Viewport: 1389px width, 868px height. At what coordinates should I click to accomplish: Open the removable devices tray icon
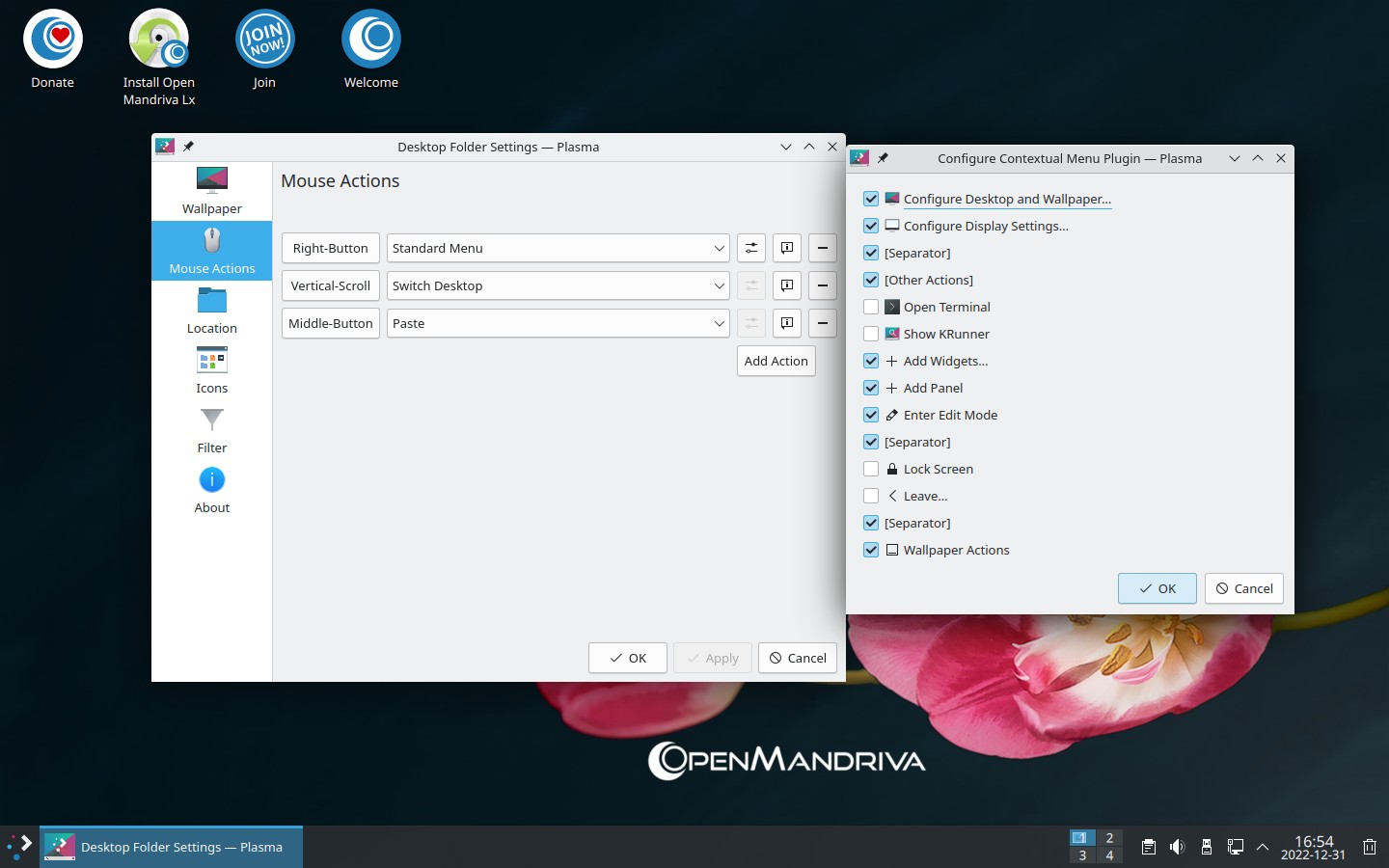tap(1206, 847)
